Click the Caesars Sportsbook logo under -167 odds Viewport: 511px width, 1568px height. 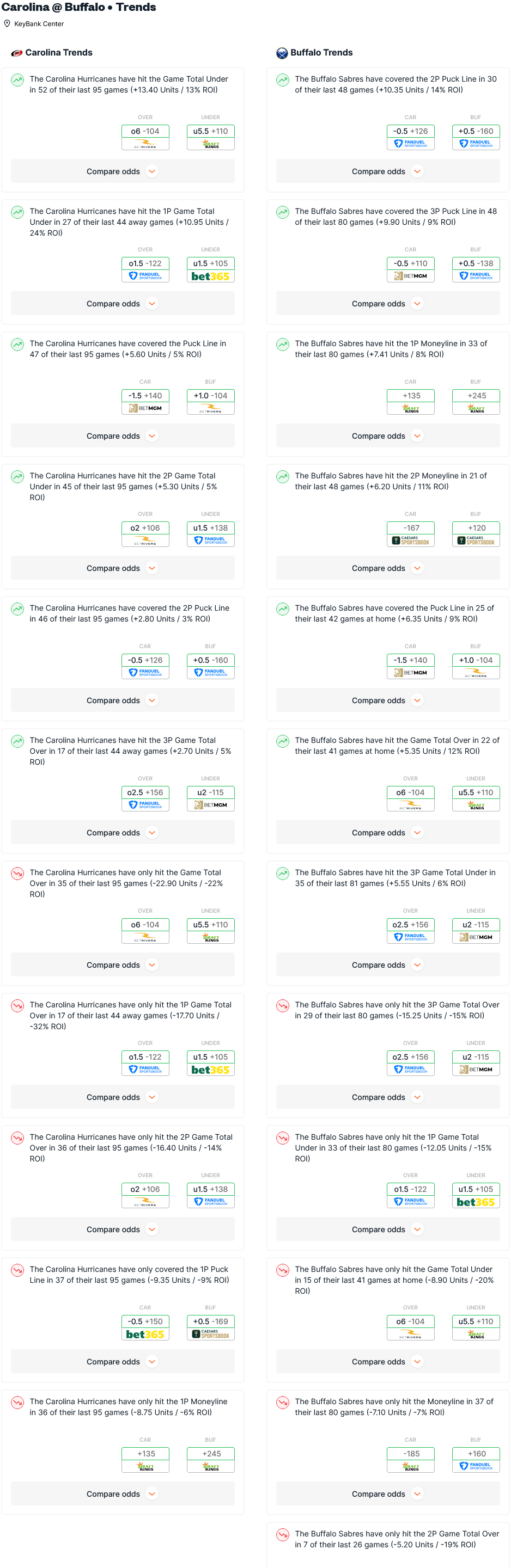[x=411, y=540]
